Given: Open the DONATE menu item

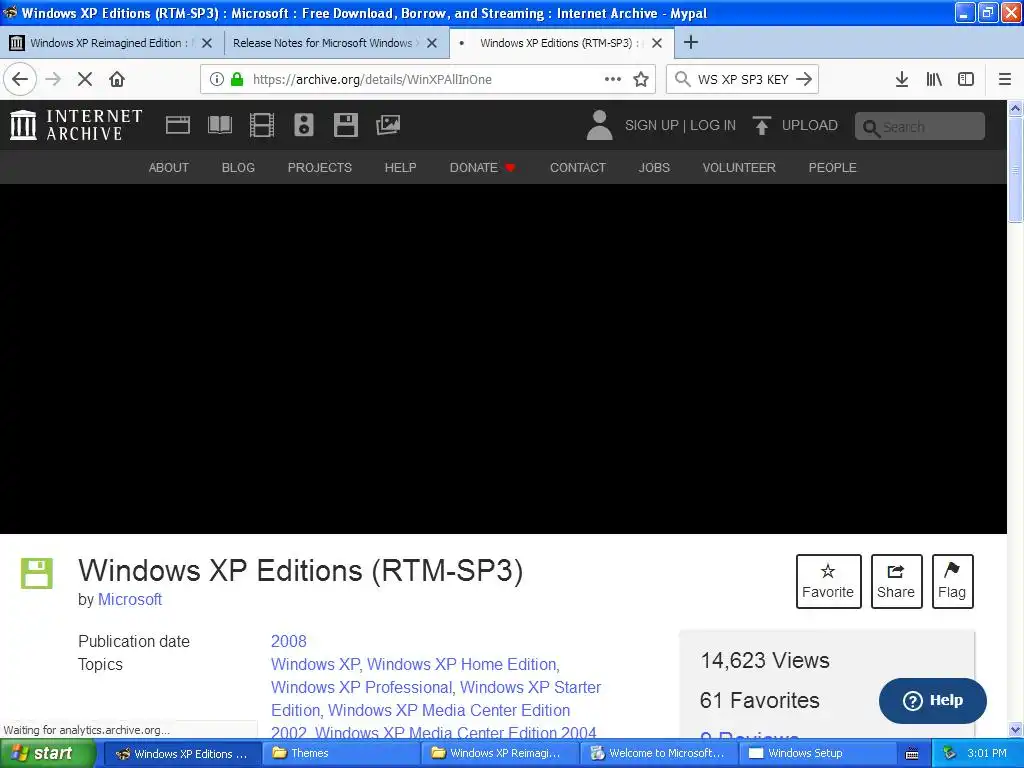Looking at the screenshot, I should [483, 167].
